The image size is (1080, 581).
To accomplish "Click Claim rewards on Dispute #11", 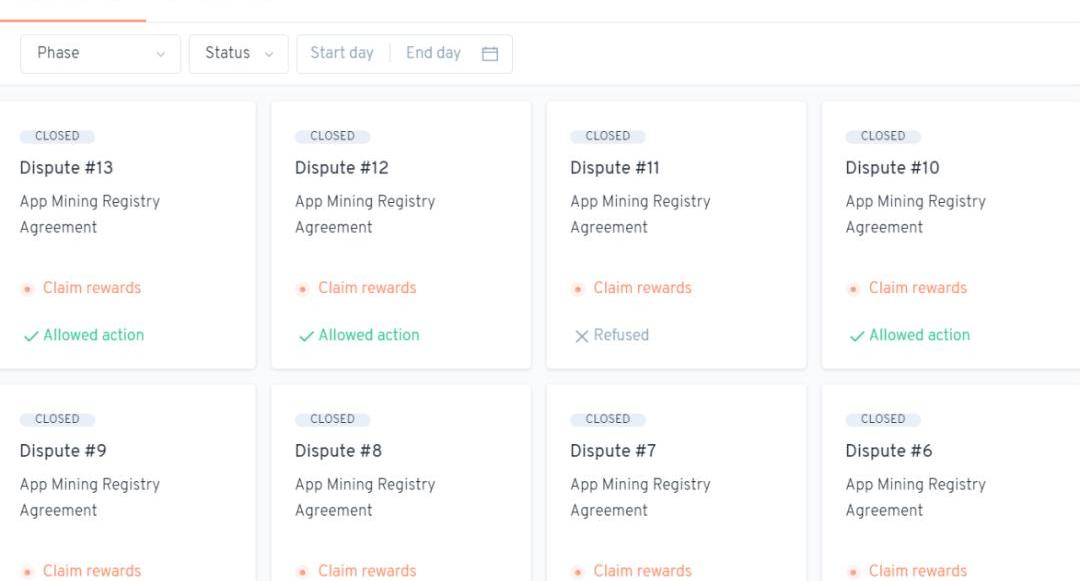I will [x=642, y=288].
